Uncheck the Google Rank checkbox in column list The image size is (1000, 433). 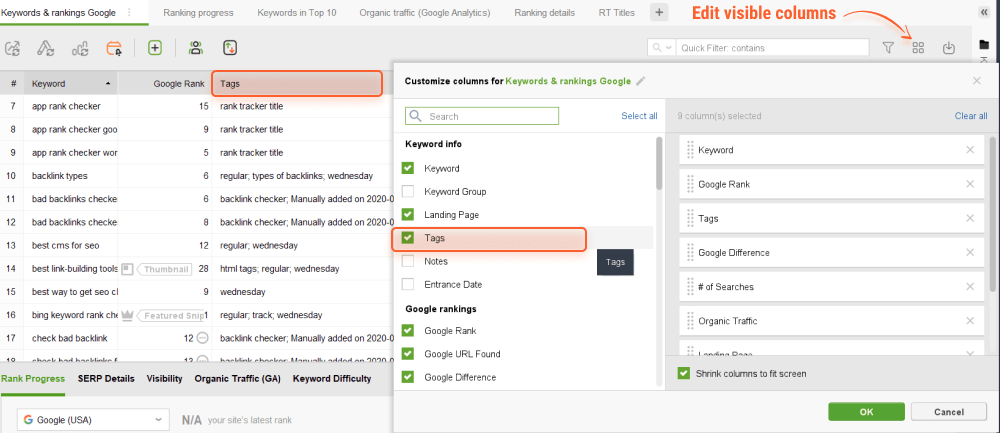tap(408, 330)
